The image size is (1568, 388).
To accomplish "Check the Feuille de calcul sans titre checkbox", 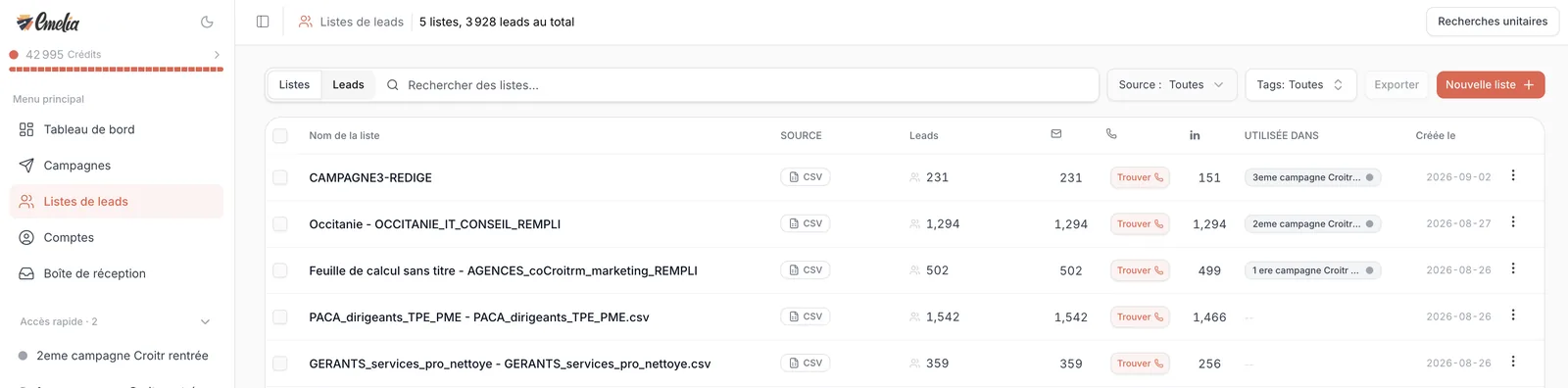I will pyautogui.click(x=280, y=270).
